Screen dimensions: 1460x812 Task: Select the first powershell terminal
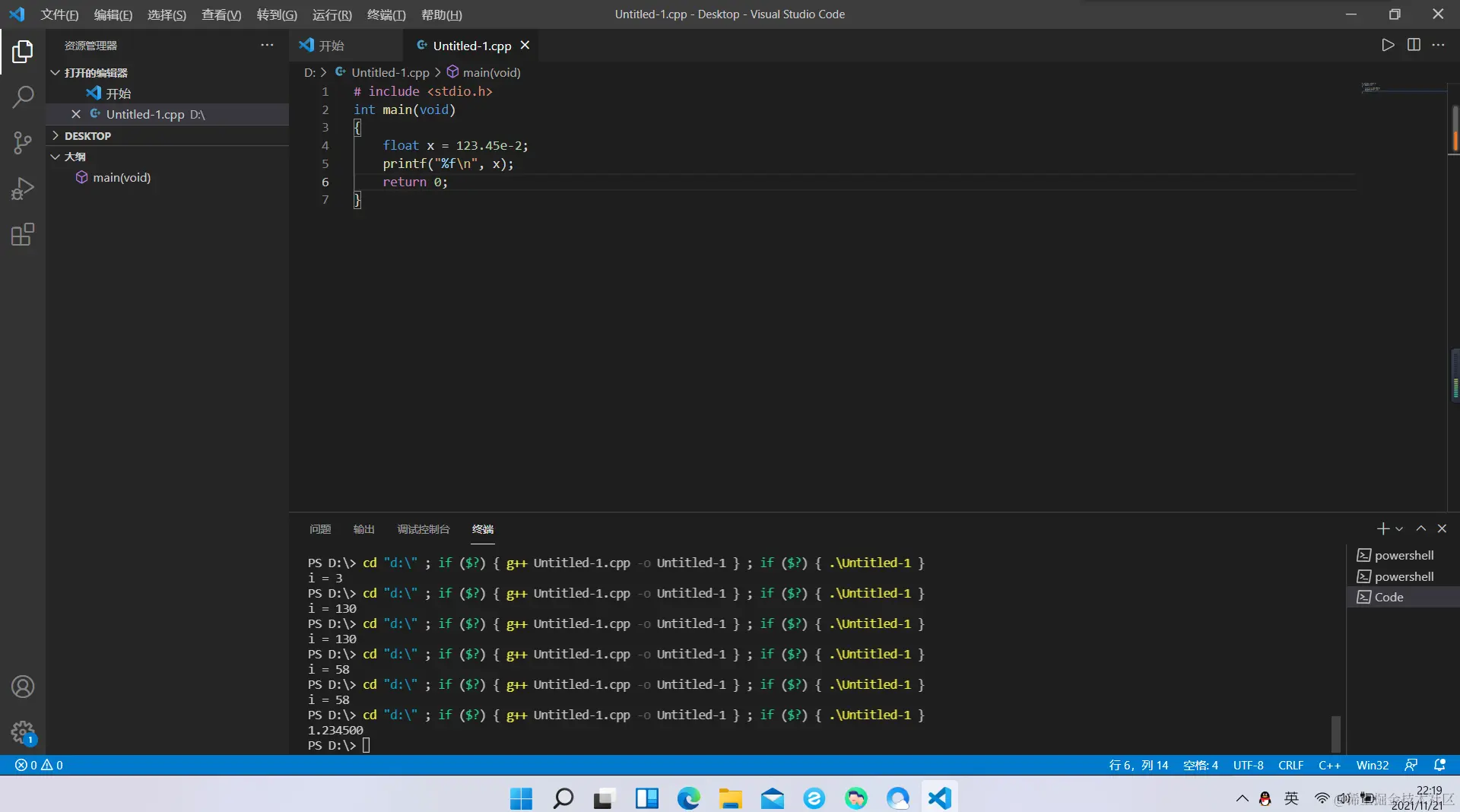[x=1404, y=555]
